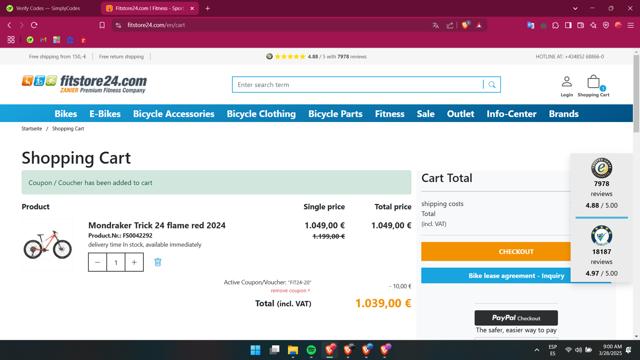This screenshot has height=360, width=640.
Task: Open the Windows Start menu
Action: (x=256, y=350)
